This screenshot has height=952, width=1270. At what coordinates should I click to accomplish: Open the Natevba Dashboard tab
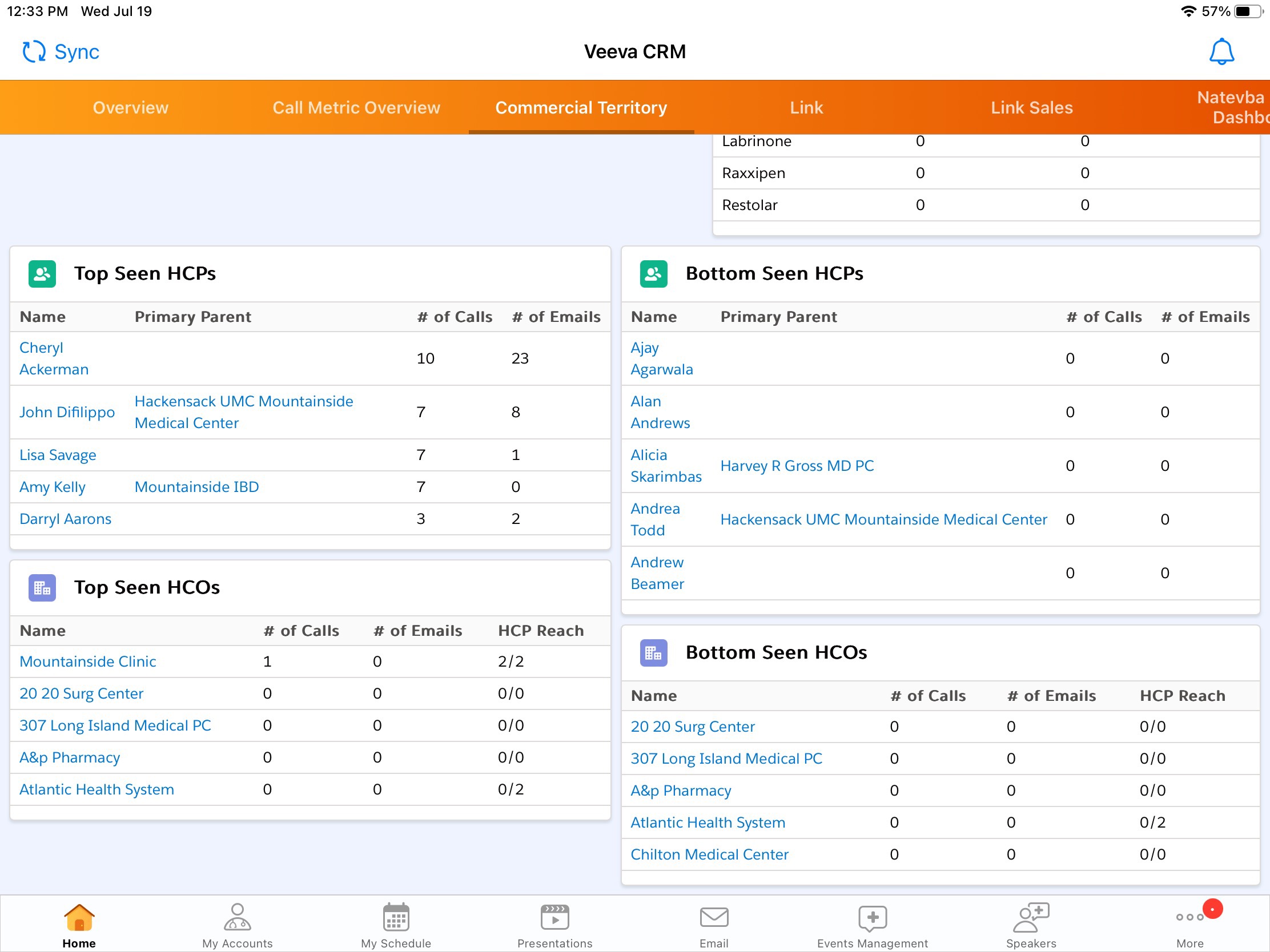[x=1232, y=108]
